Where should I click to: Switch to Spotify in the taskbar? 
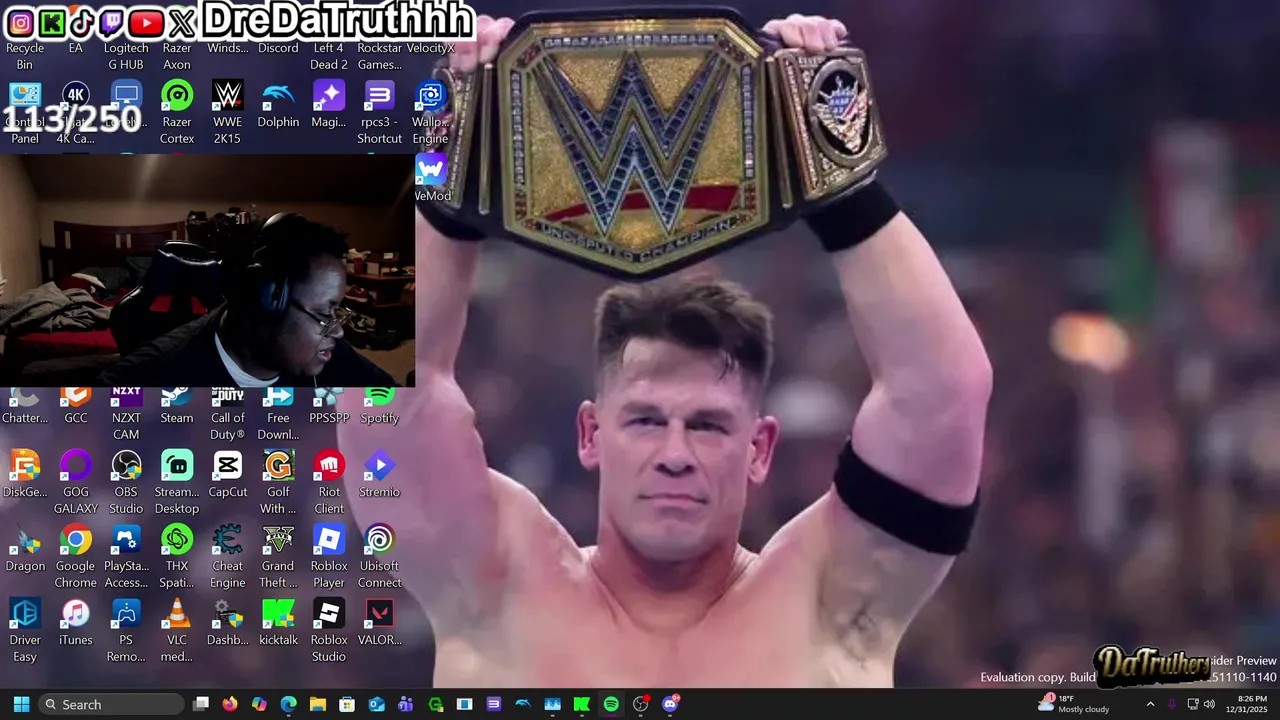click(x=611, y=704)
